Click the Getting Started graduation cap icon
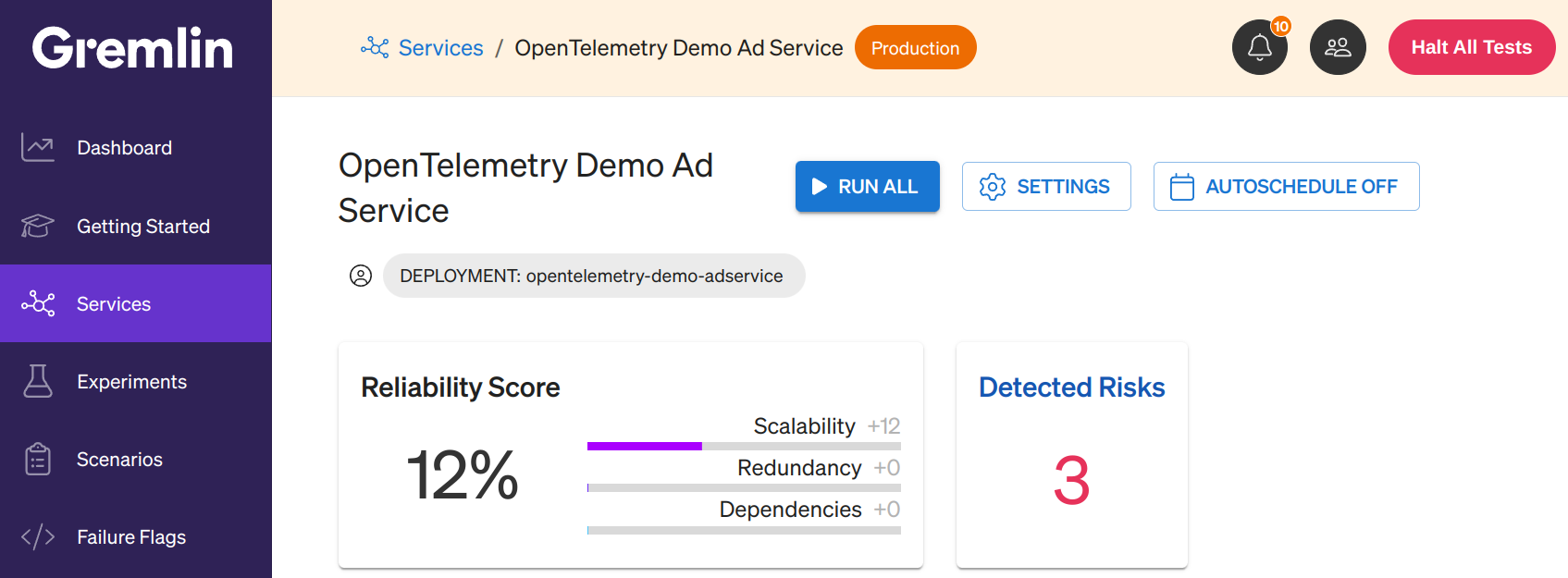Image resolution: width=1568 pixels, height=578 pixels. click(38, 226)
